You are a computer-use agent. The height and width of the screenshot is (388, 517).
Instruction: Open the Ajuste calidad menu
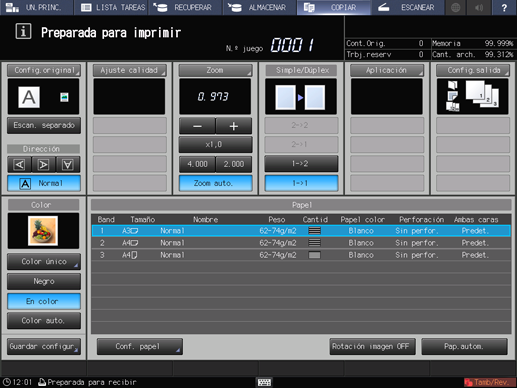[129, 70]
